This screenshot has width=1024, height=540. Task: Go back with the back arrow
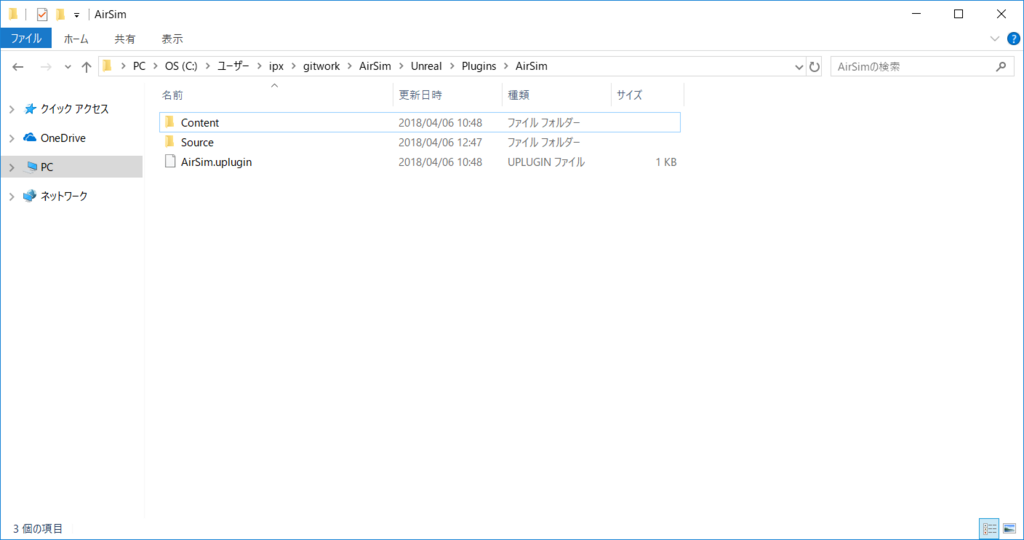pyautogui.click(x=18, y=67)
